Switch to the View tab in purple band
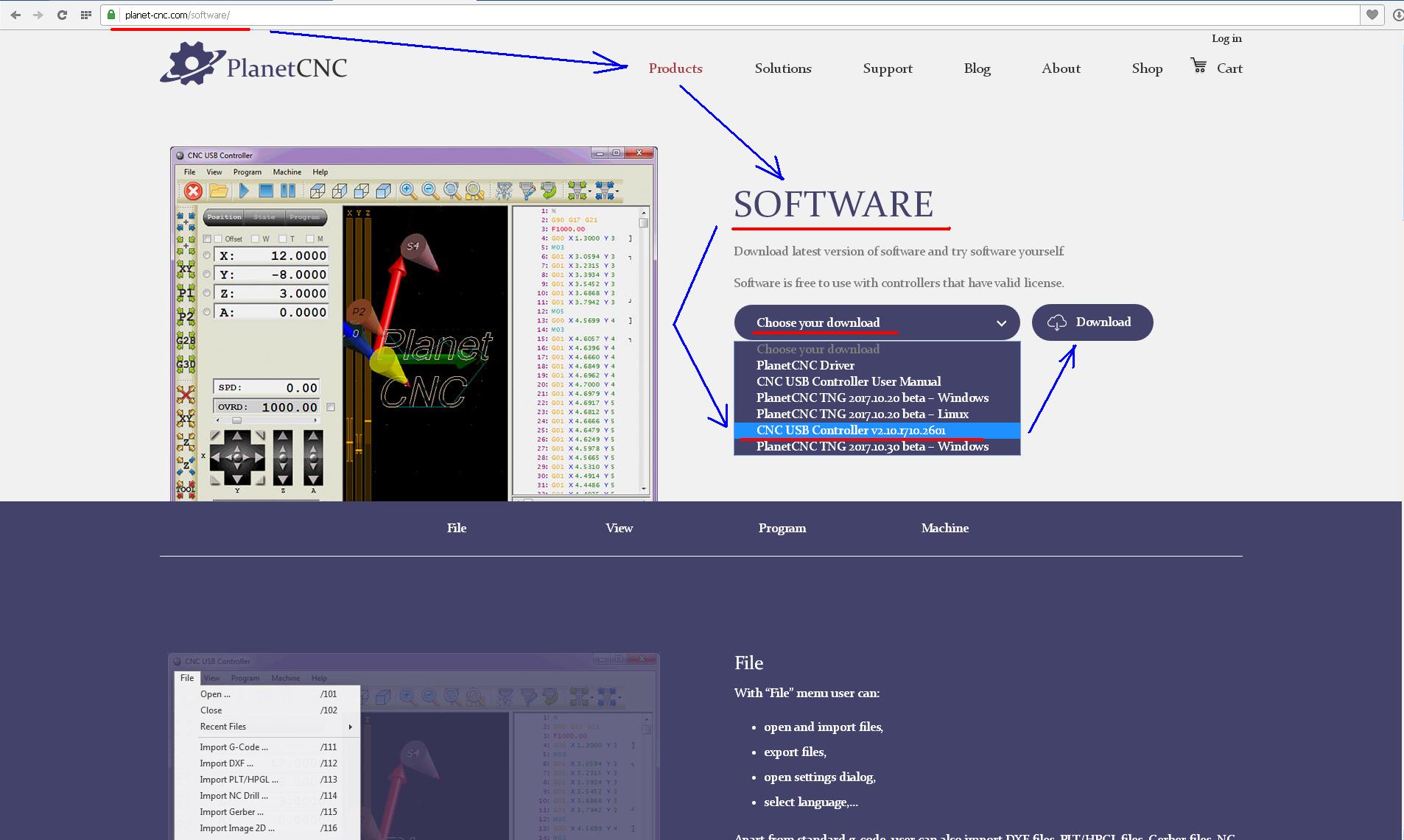Viewport: 1404px width, 840px height. coord(619,528)
